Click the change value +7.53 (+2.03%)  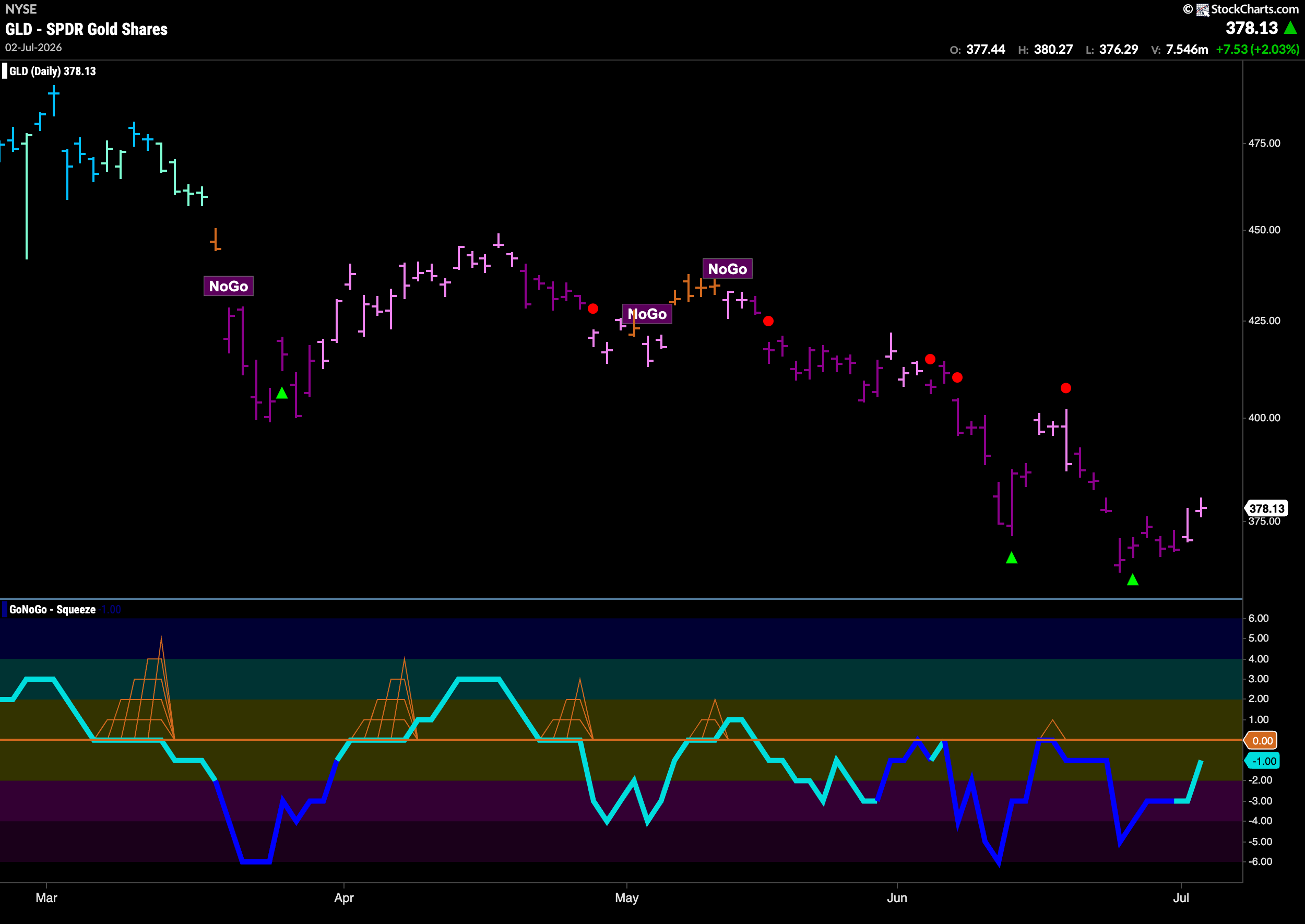[1257, 50]
